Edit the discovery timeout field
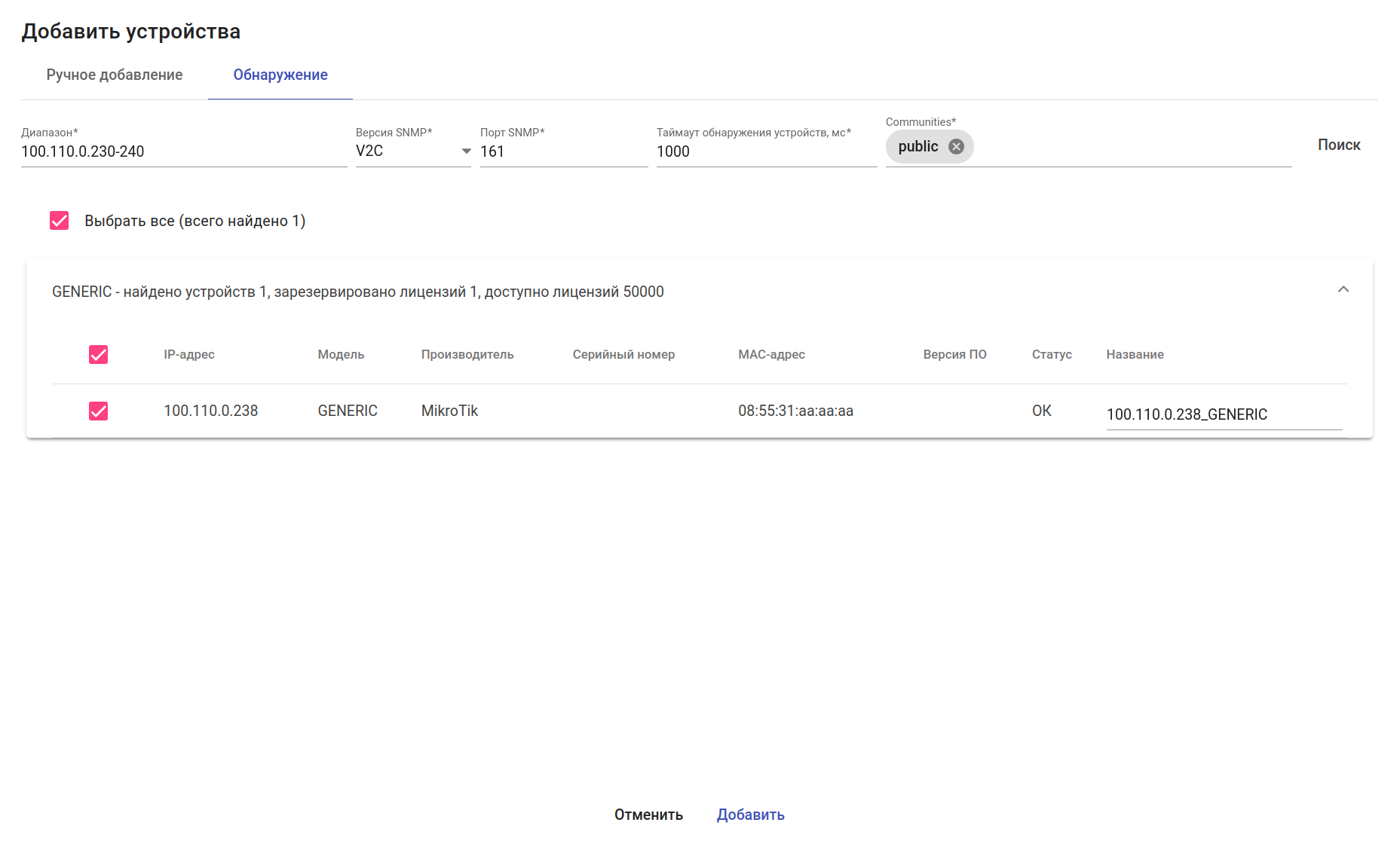The image size is (1400, 853). 765,151
